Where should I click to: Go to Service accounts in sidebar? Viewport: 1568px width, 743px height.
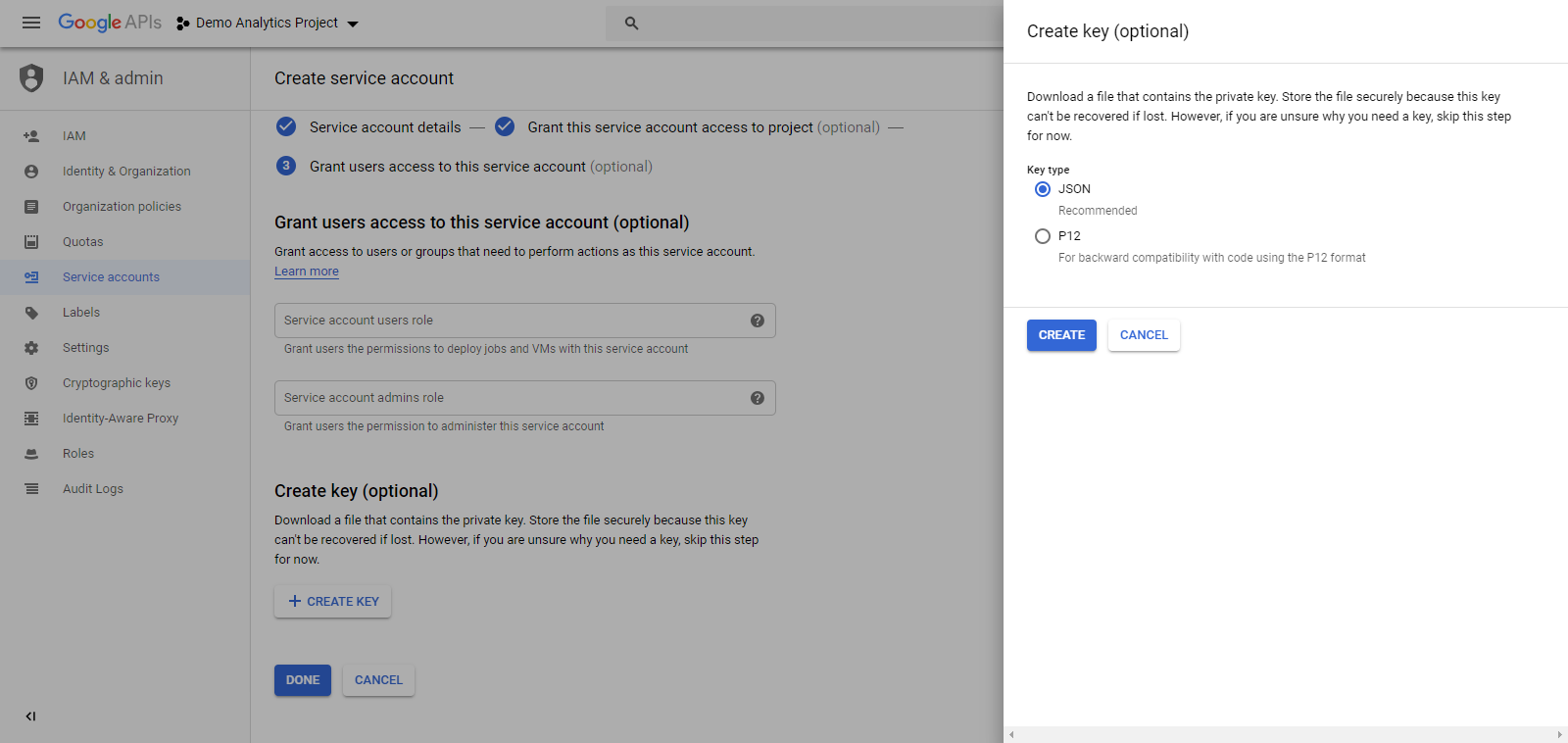[111, 277]
